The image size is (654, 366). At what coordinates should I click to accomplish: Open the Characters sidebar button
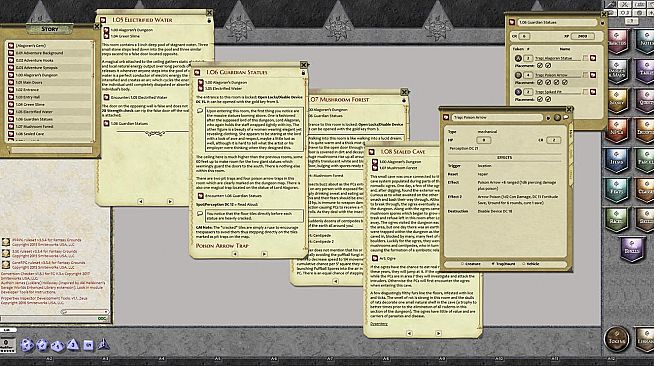tap(617, 41)
